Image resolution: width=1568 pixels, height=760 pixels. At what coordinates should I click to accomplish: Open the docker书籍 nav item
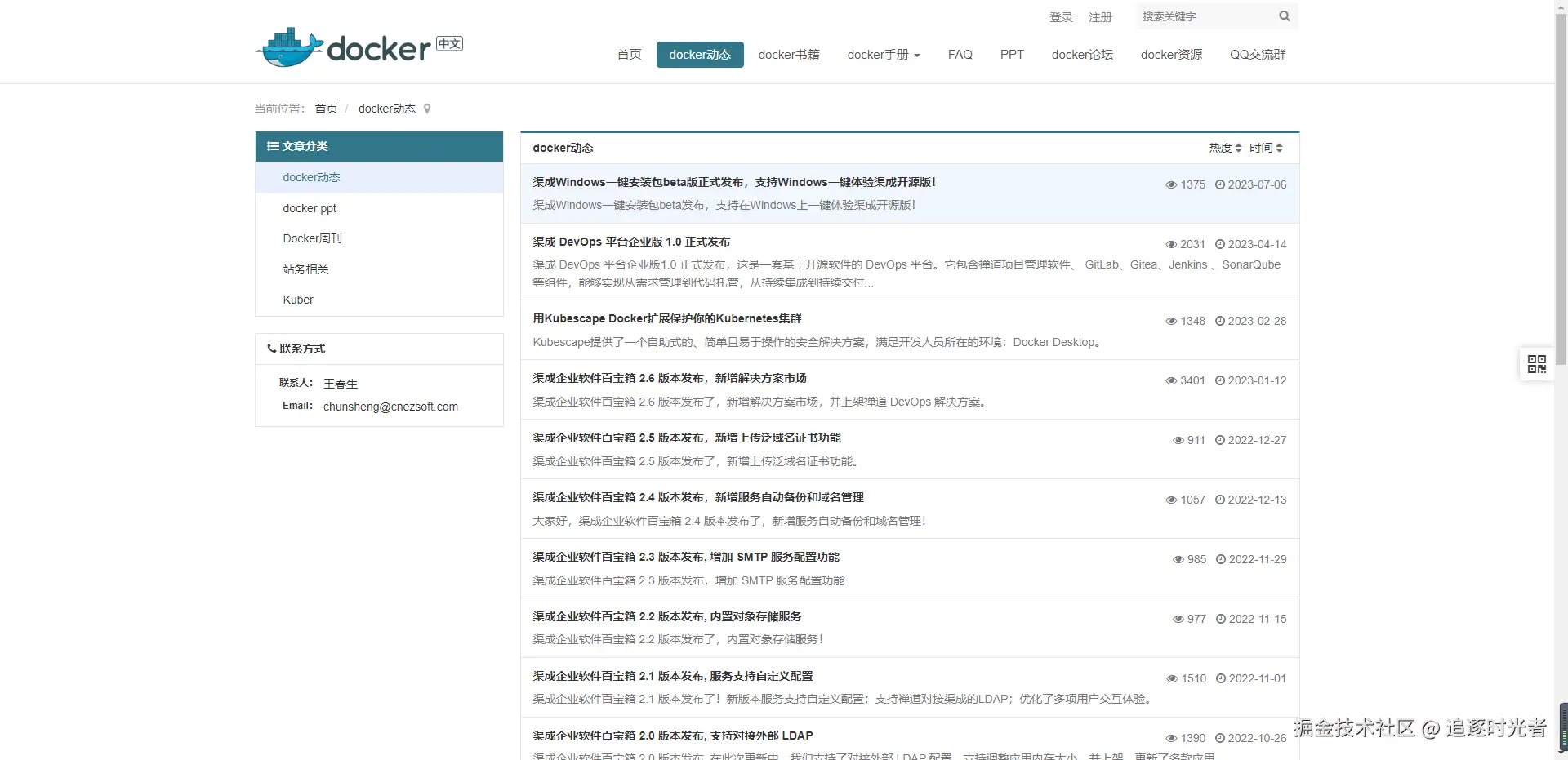coord(789,55)
